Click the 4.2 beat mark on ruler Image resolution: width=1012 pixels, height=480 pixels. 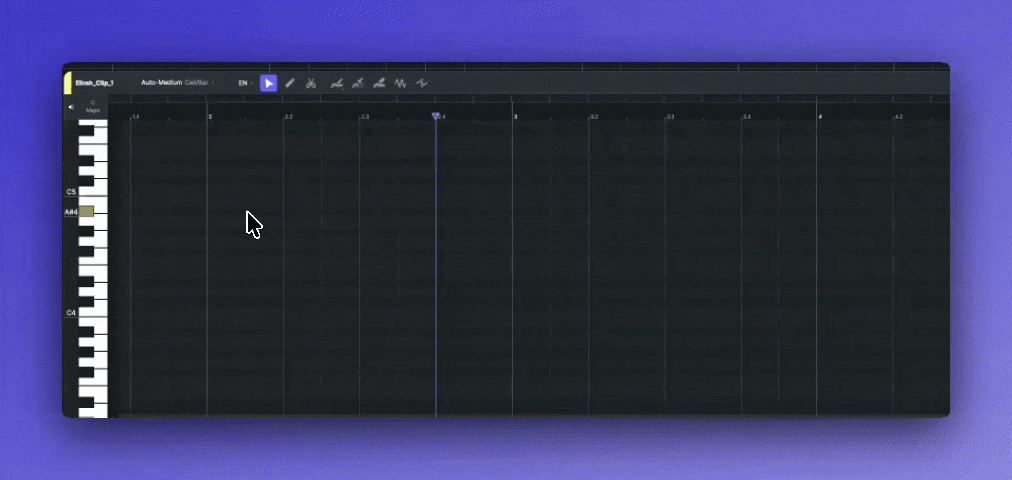pos(898,117)
